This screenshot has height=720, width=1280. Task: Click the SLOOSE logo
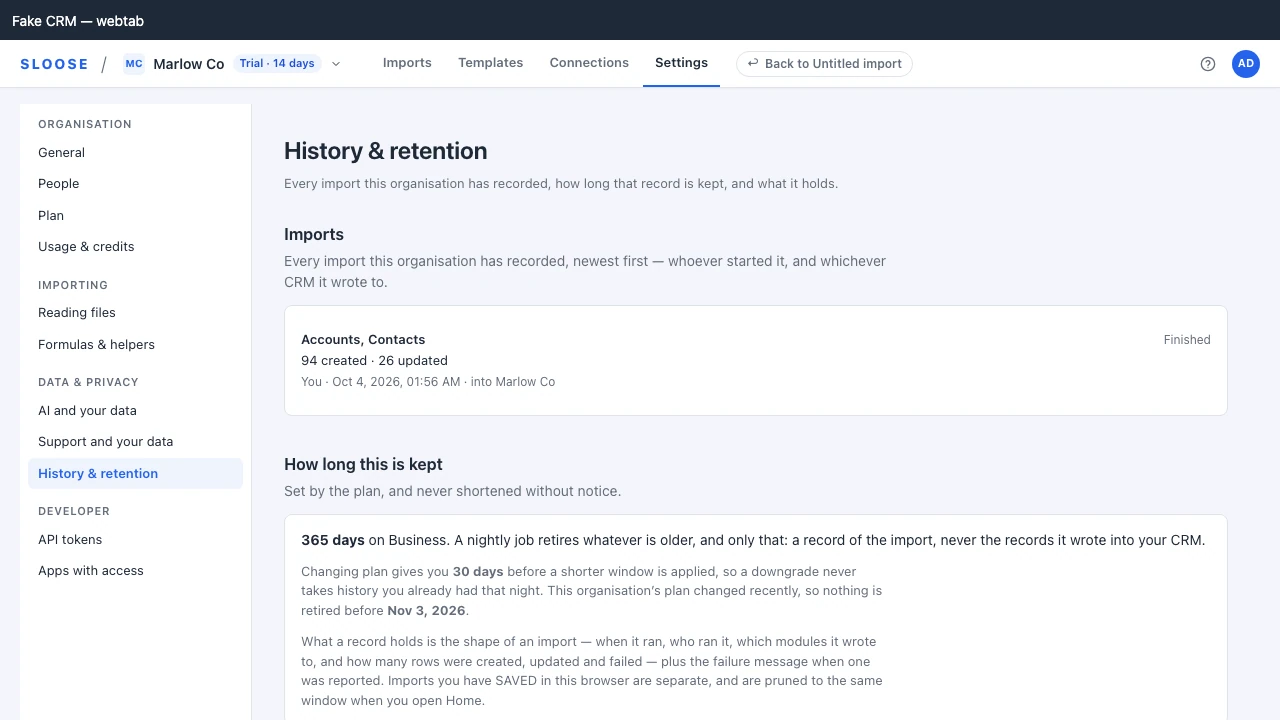click(x=54, y=64)
